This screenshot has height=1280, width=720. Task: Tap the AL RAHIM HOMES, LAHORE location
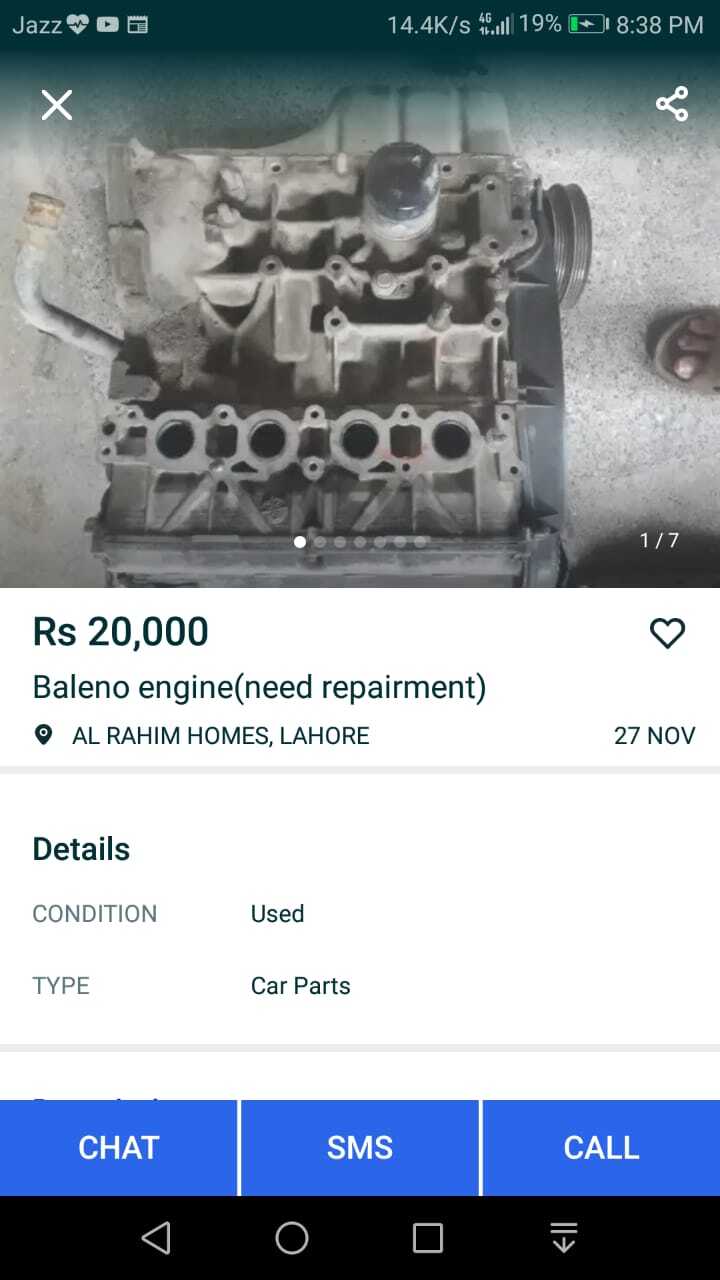(x=221, y=736)
